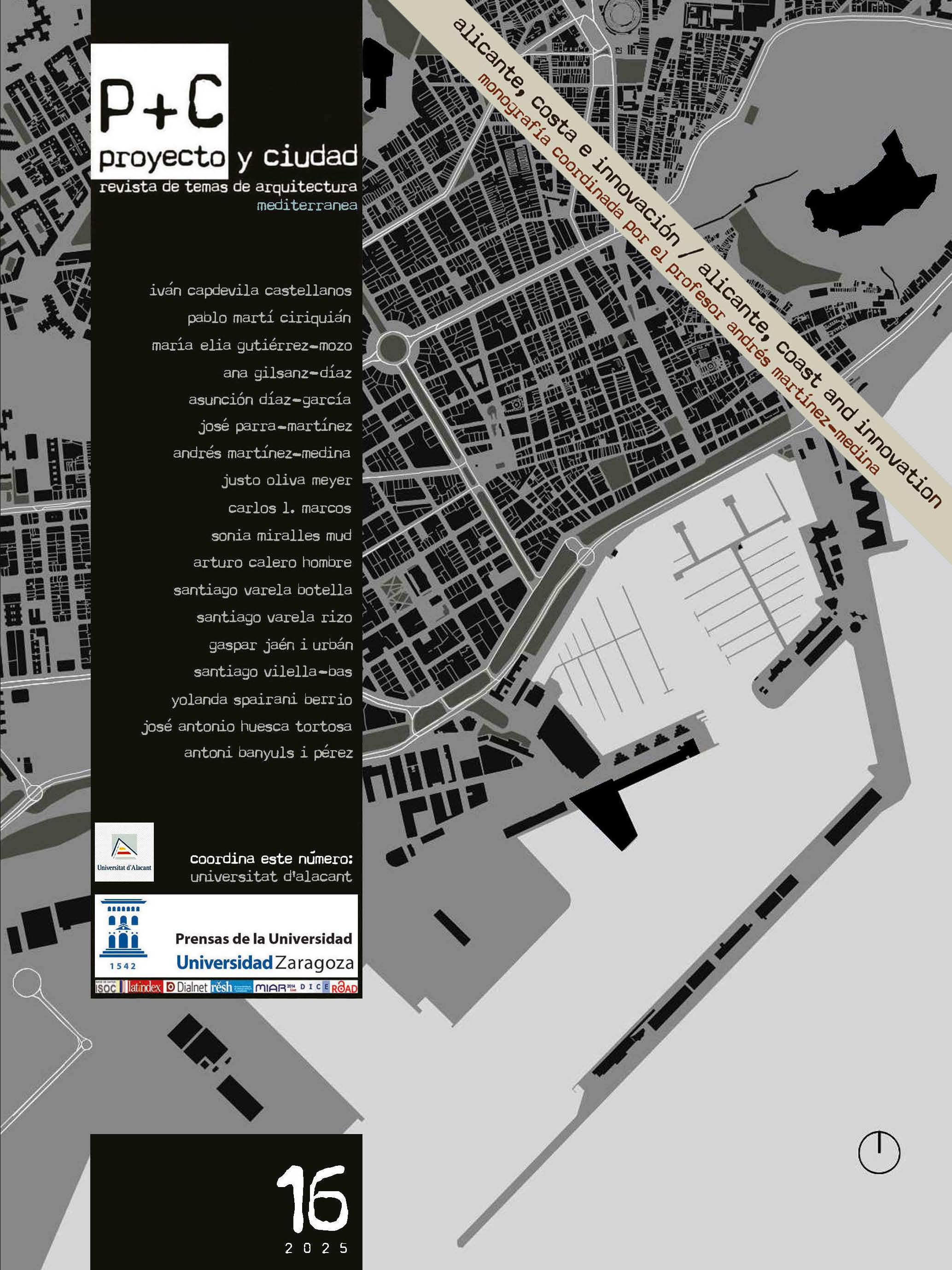Click the author name andrés martínez-medina in the list
This screenshot has height=1270, width=952.
(x=262, y=453)
